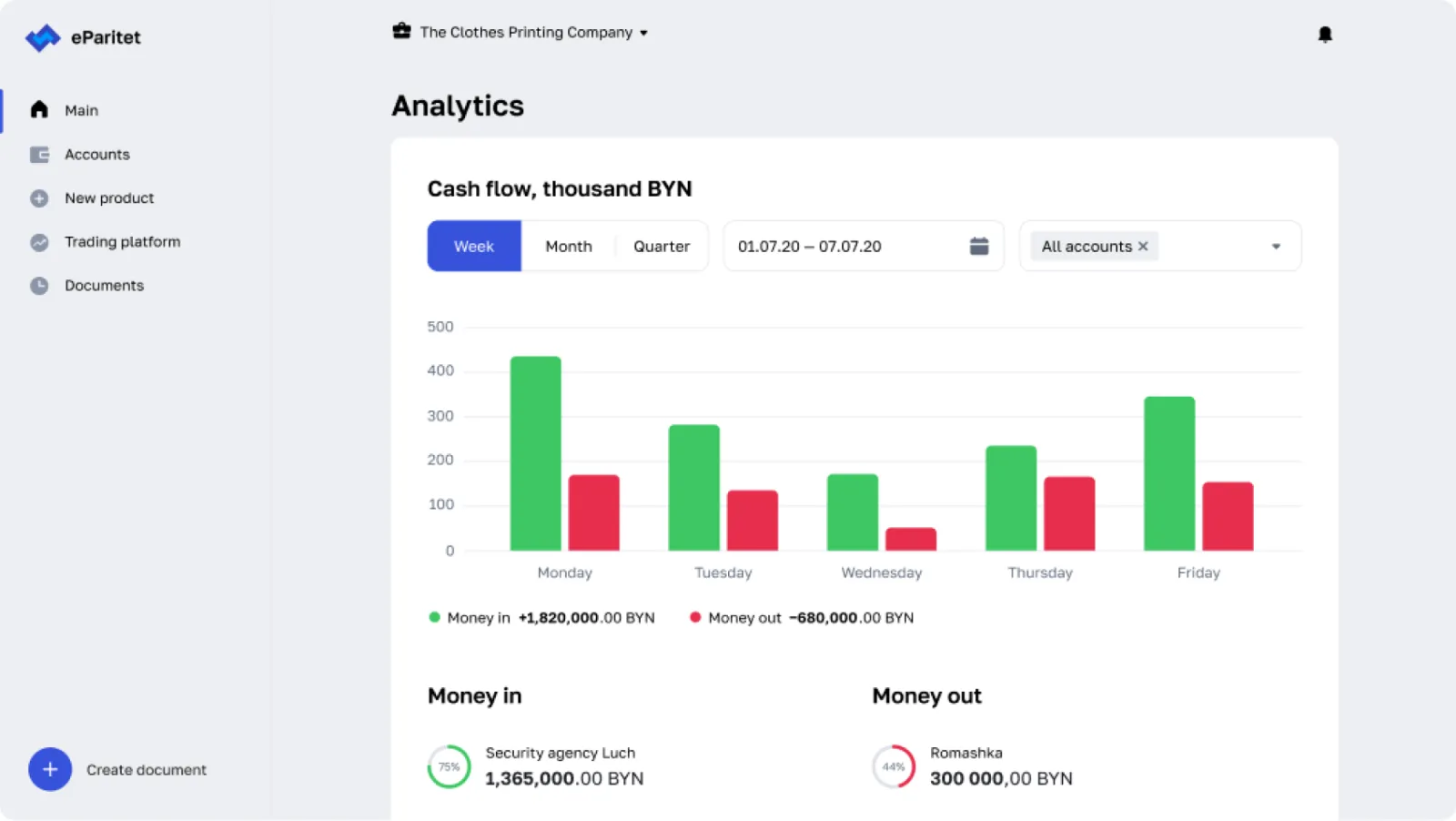
Task: Open notifications via bell icon
Action: [x=1325, y=35]
